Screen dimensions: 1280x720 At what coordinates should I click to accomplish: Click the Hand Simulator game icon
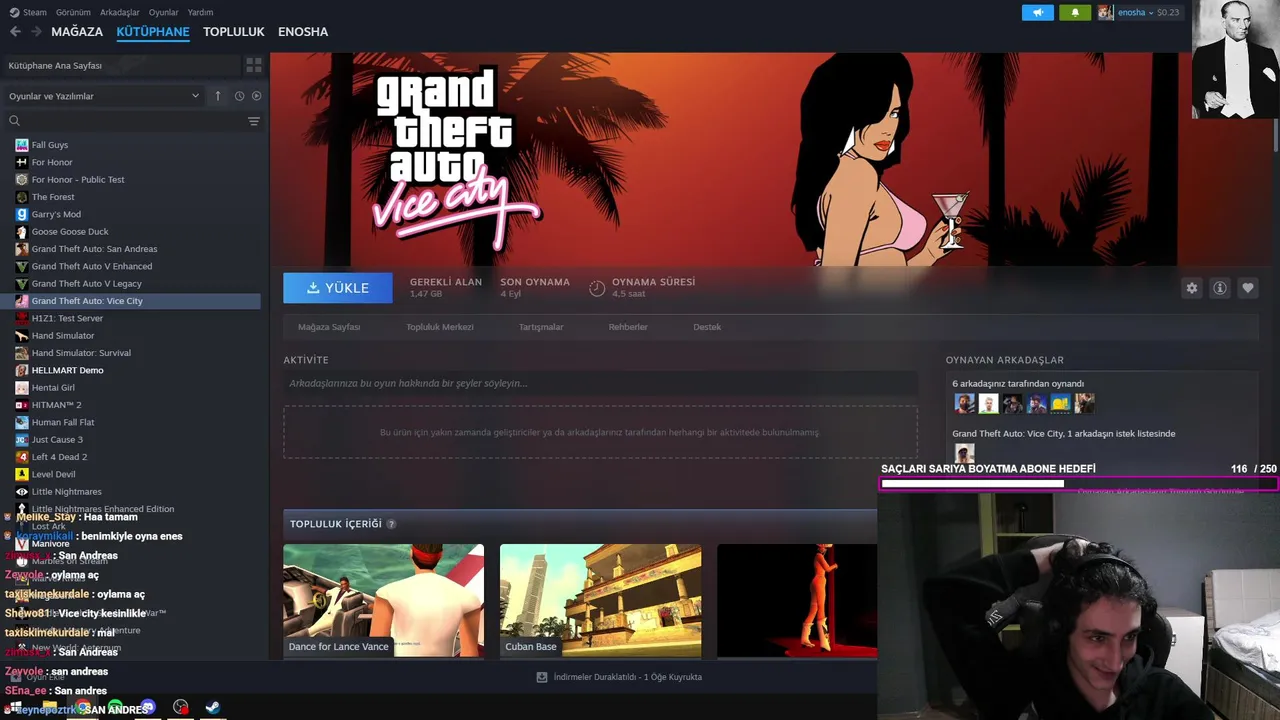pyautogui.click(x=22, y=336)
